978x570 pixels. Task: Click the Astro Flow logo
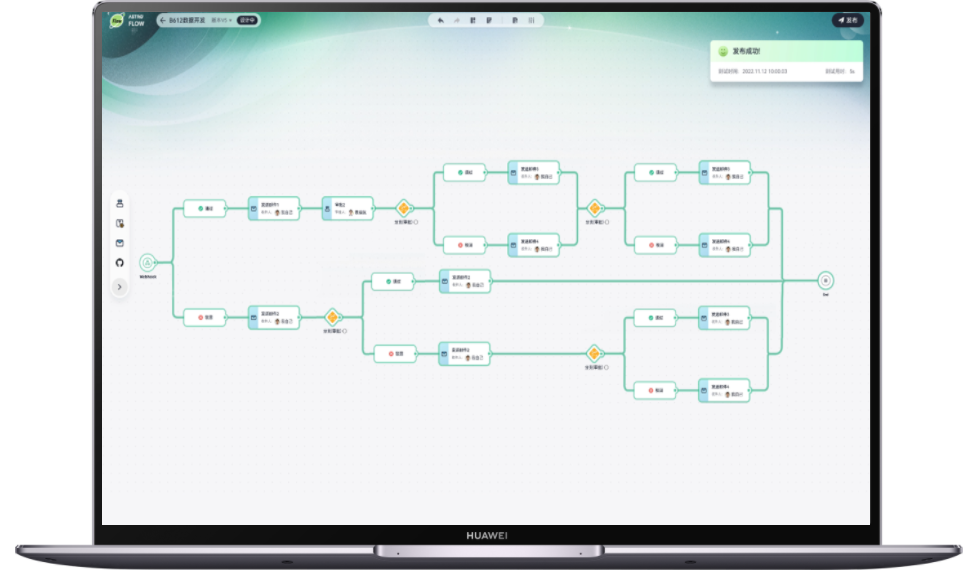(x=117, y=20)
